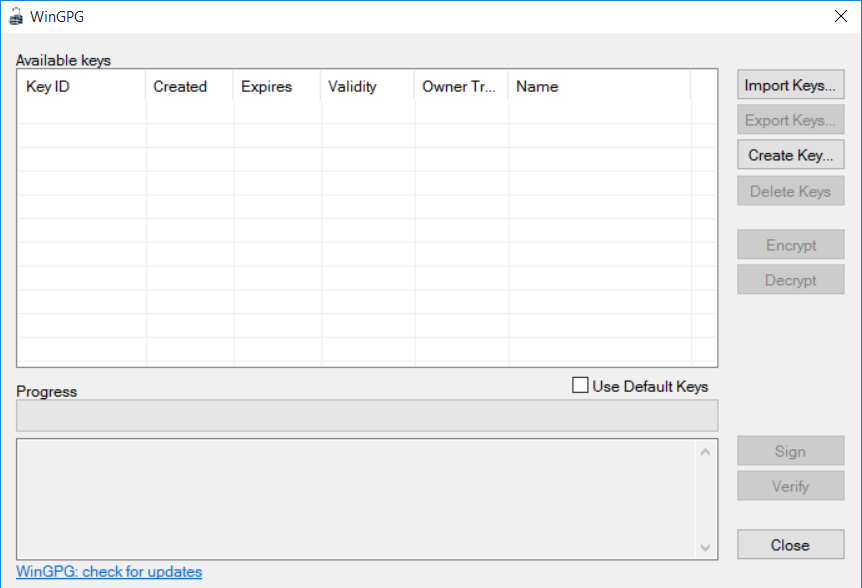
Task: Sort by Key ID column header
Action: pos(82,87)
